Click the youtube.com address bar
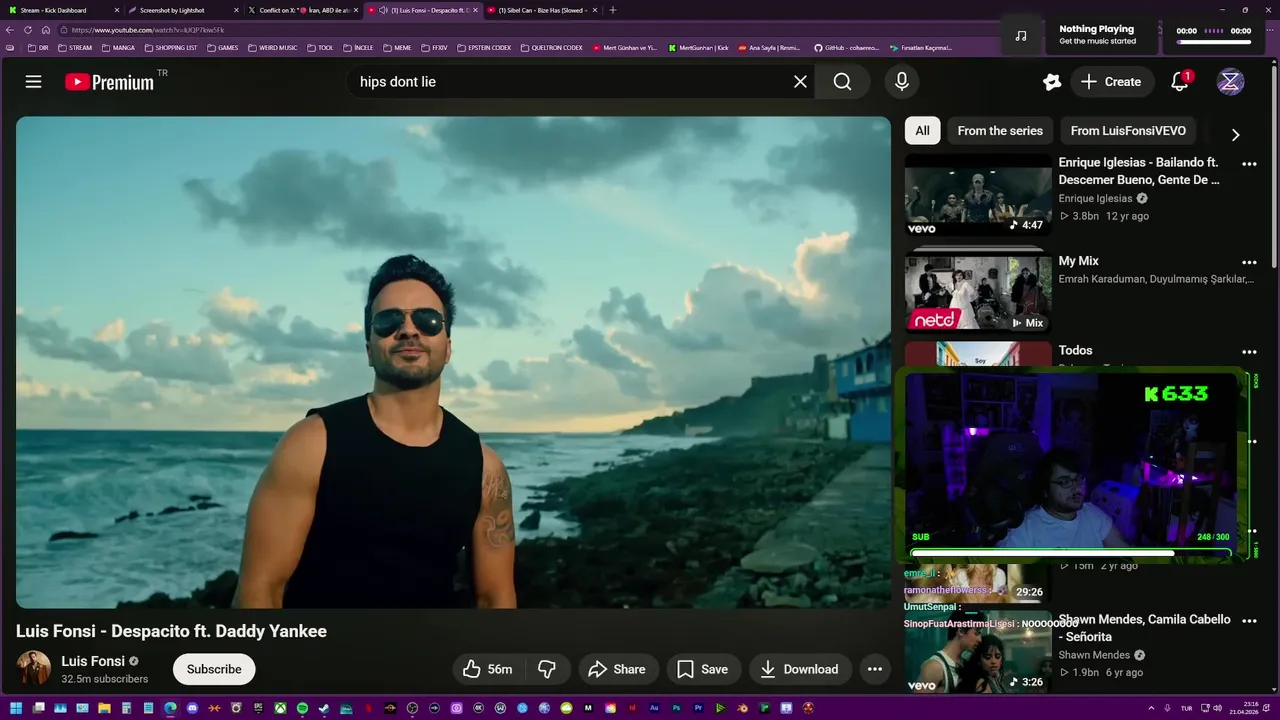The height and width of the screenshot is (720, 1280). coord(530,30)
